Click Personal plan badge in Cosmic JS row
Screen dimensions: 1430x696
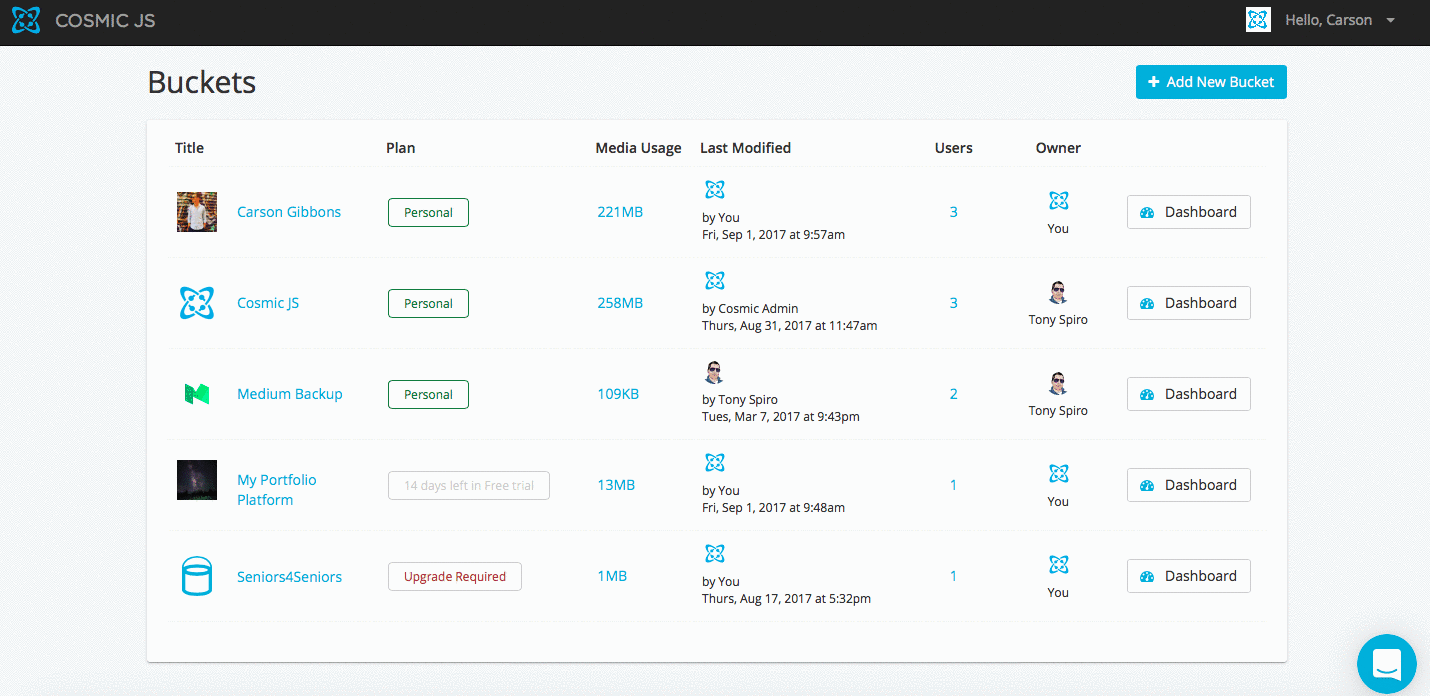pyautogui.click(x=428, y=303)
